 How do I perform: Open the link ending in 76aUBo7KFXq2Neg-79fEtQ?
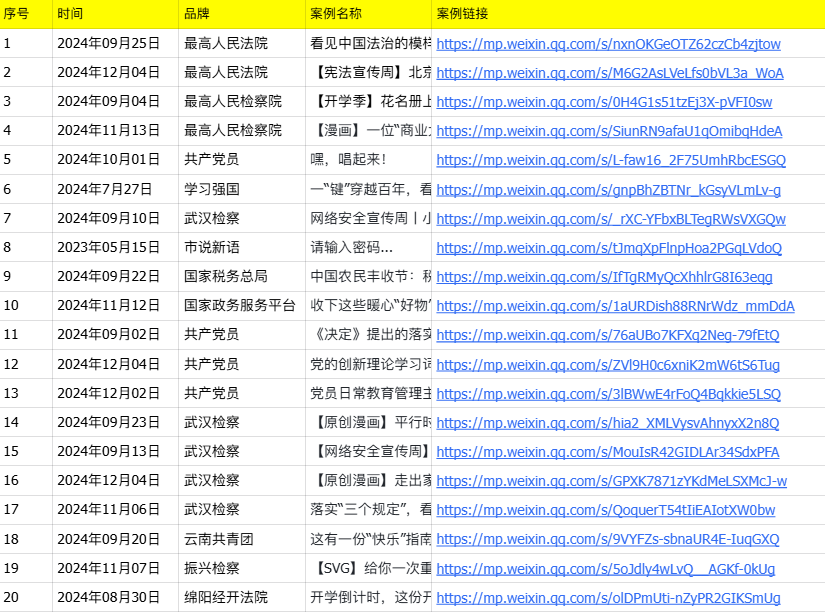pos(608,334)
